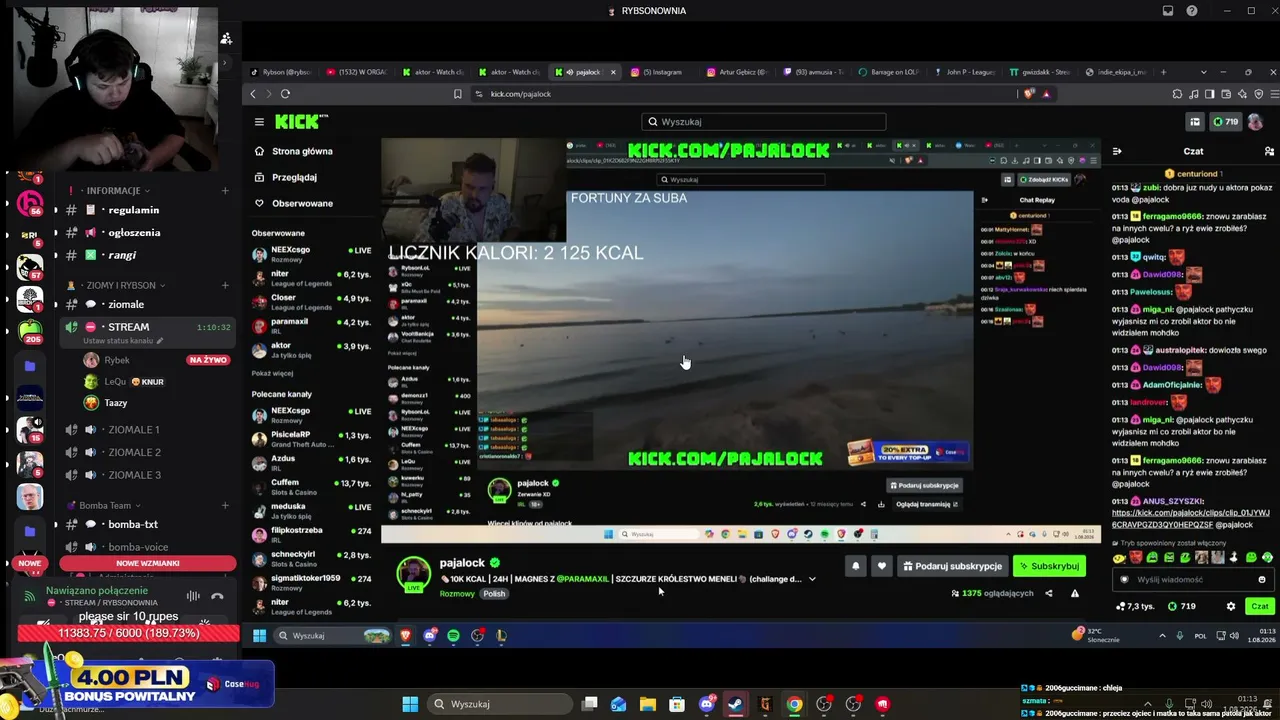Go back in the browser
The height and width of the screenshot is (720, 1280).
[253, 94]
